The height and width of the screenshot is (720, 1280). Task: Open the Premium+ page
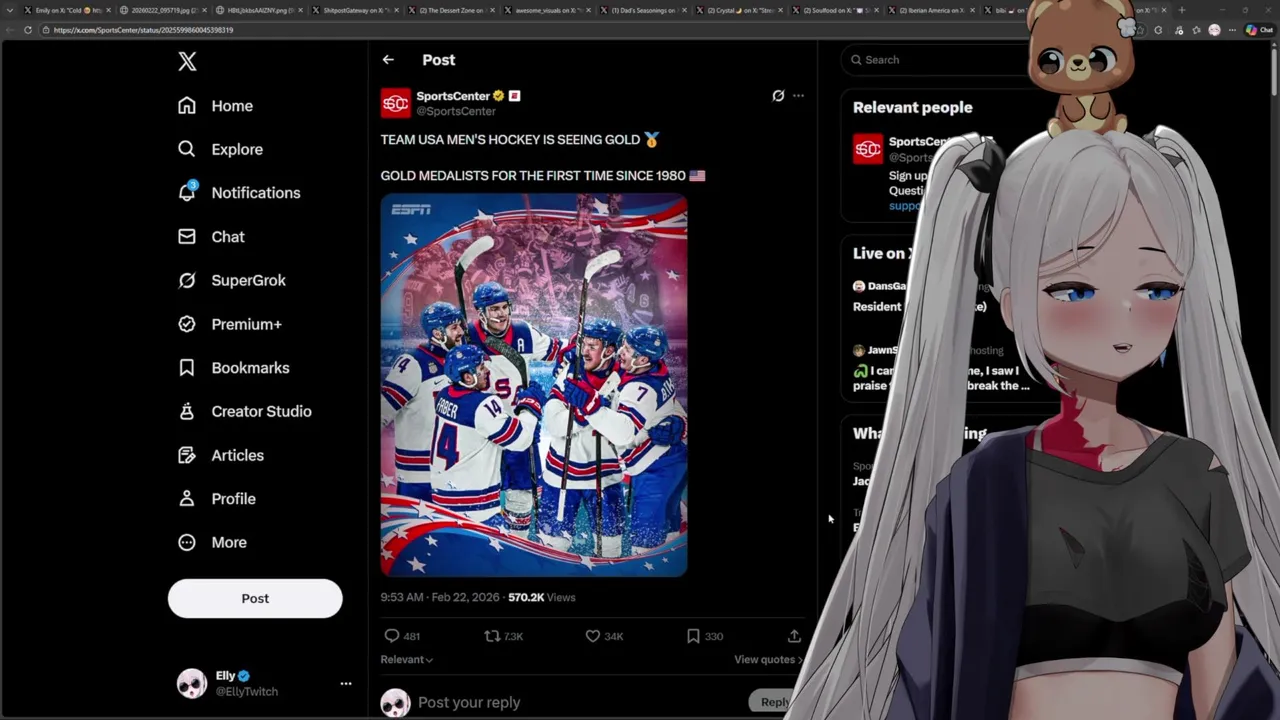(x=229, y=324)
